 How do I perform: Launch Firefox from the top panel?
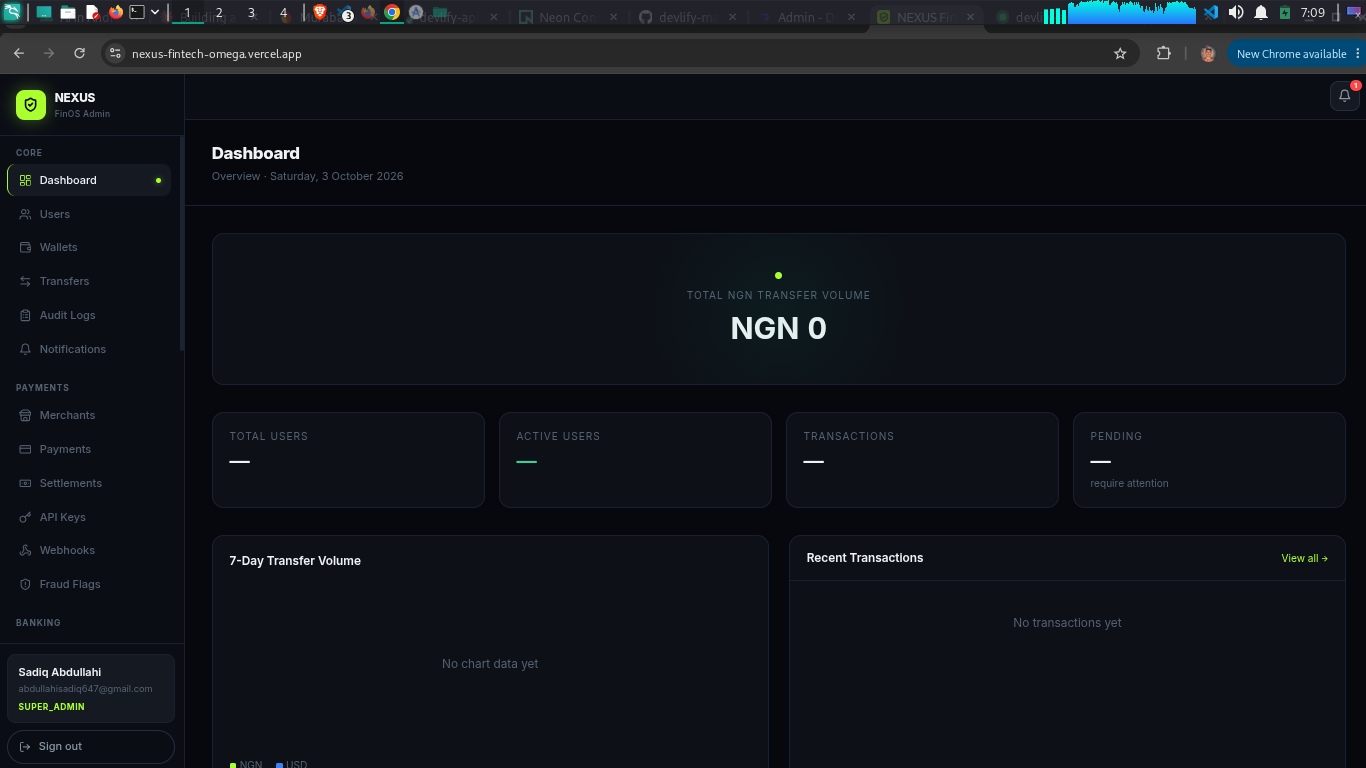click(x=116, y=13)
